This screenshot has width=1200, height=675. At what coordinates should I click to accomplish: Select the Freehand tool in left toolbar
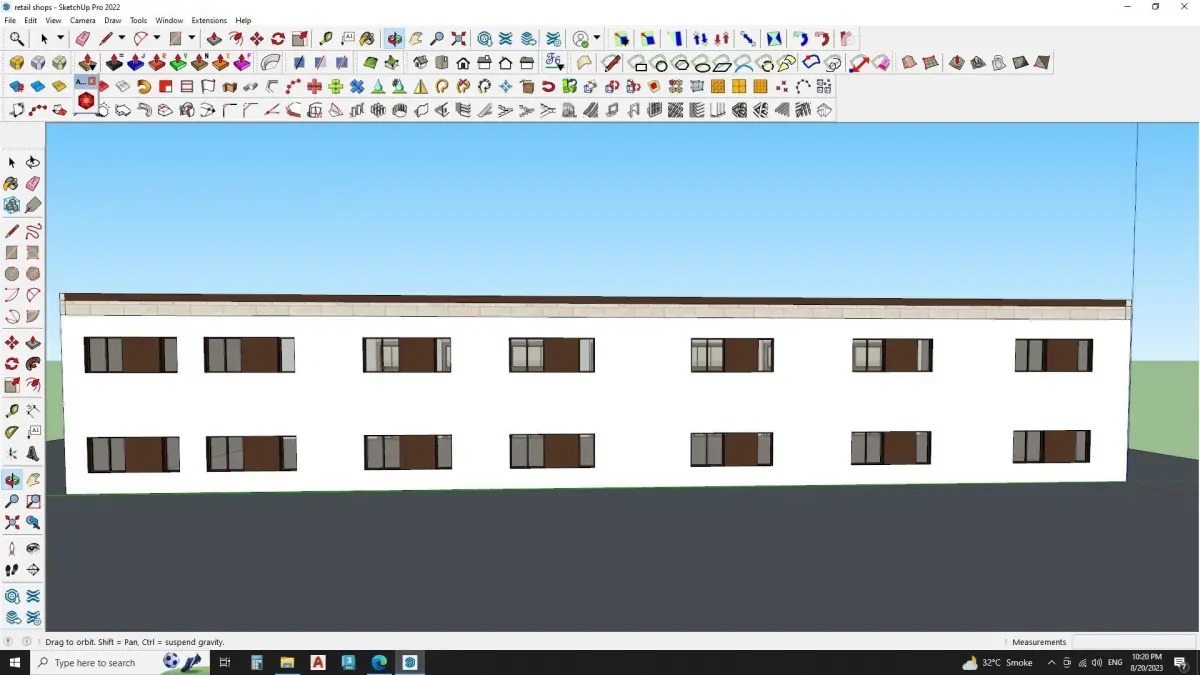[33, 230]
